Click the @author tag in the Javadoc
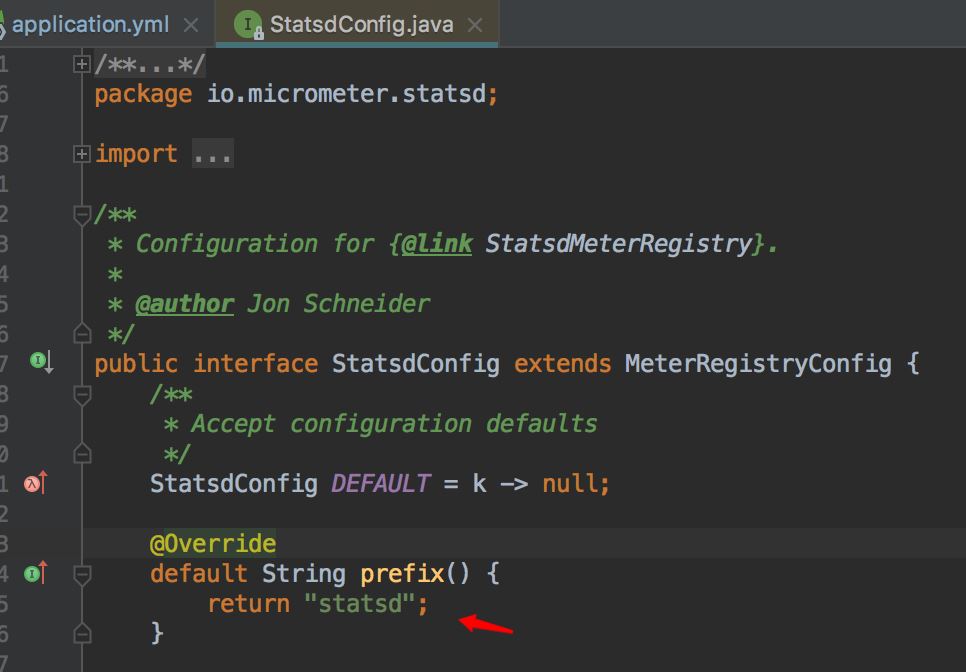Image resolution: width=966 pixels, height=672 pixels. pyautogui.click(x=184, y=304)
